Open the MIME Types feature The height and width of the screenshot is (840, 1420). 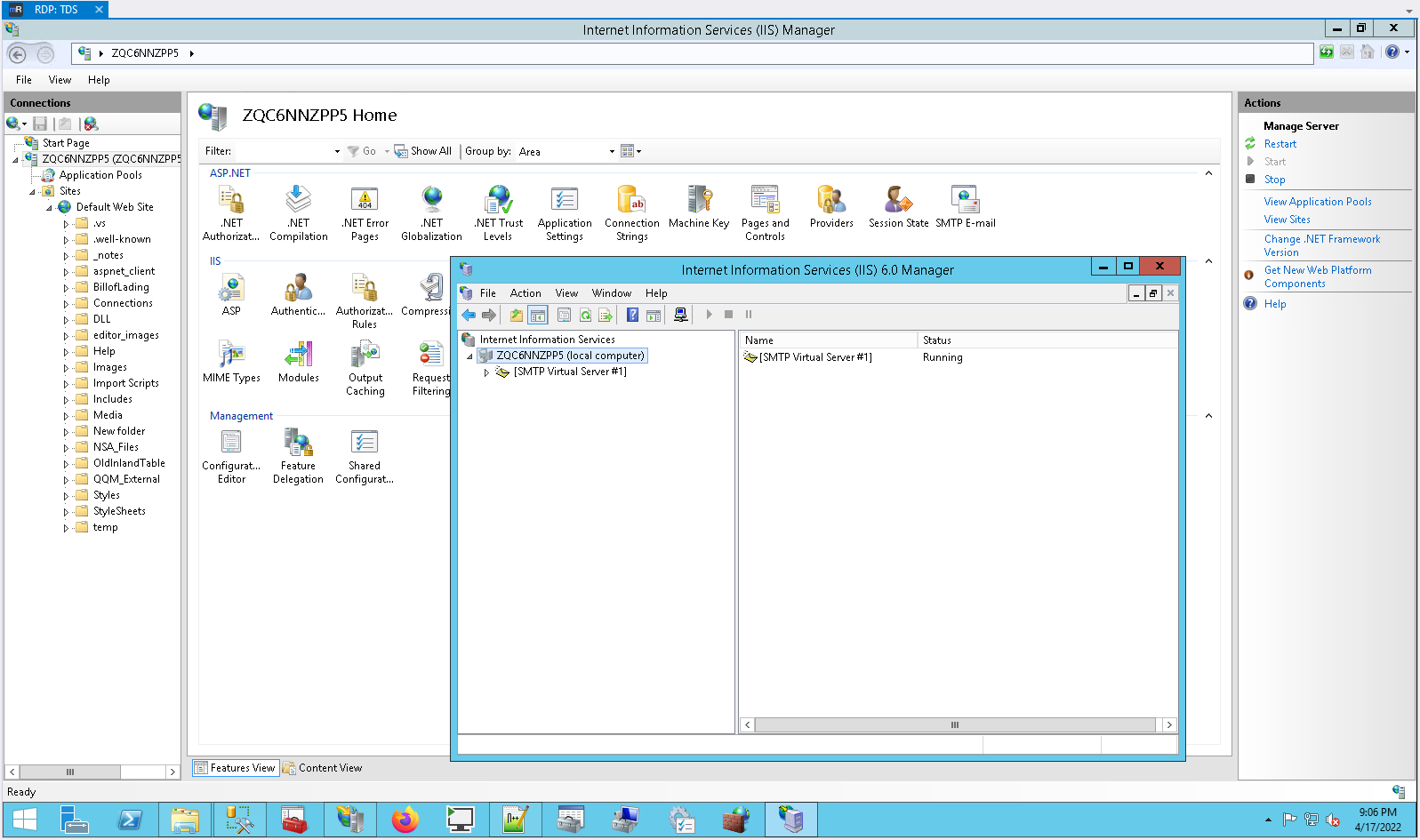pyautogui.click(x=231, y=362)
